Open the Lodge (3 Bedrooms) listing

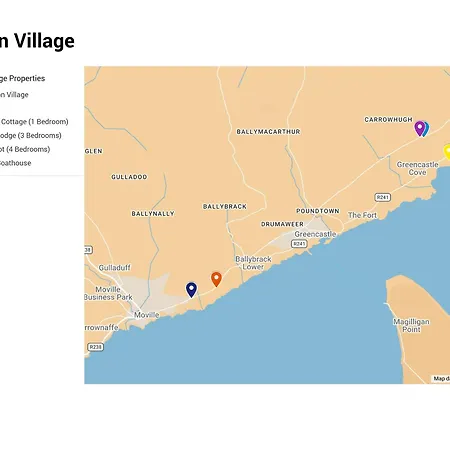[31, 135]
